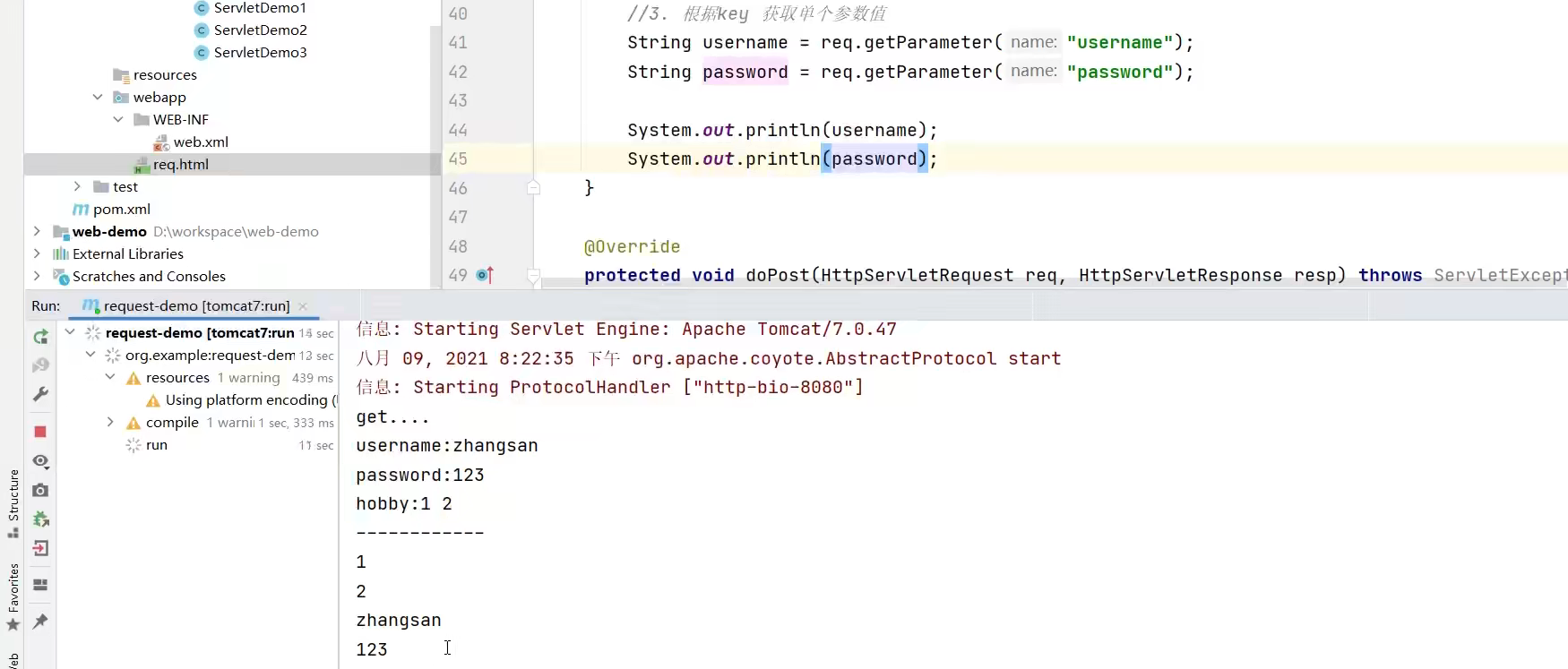Click the @Override annotation on line 48
This screenshot has width=1568, height=669.
(632, 246)
